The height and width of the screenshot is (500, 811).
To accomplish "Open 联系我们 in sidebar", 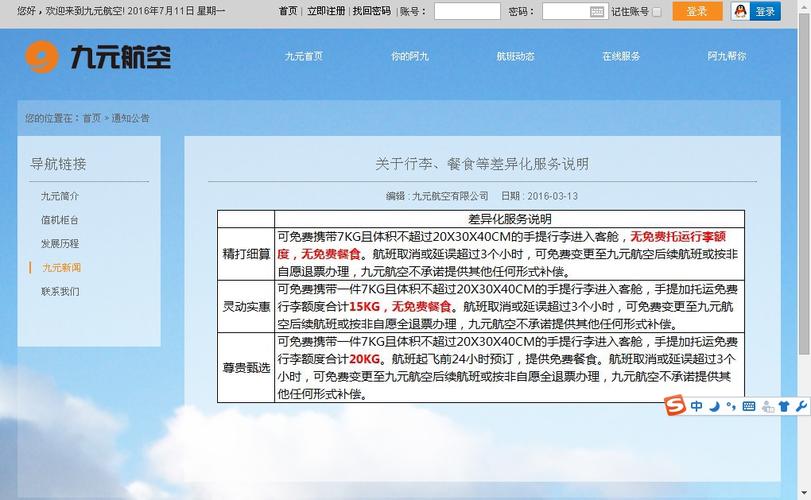I will (x=60, y=291).
